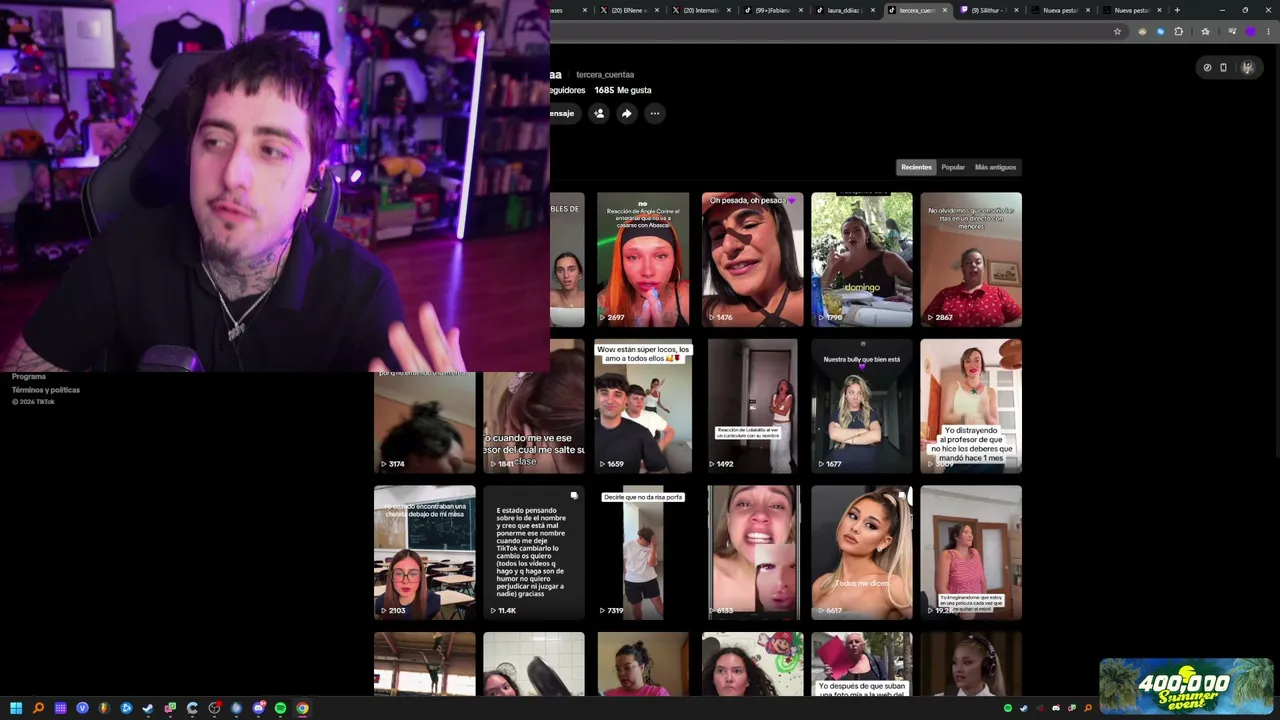Click the '1685 Me gusta' count

[x=622, y=90]
